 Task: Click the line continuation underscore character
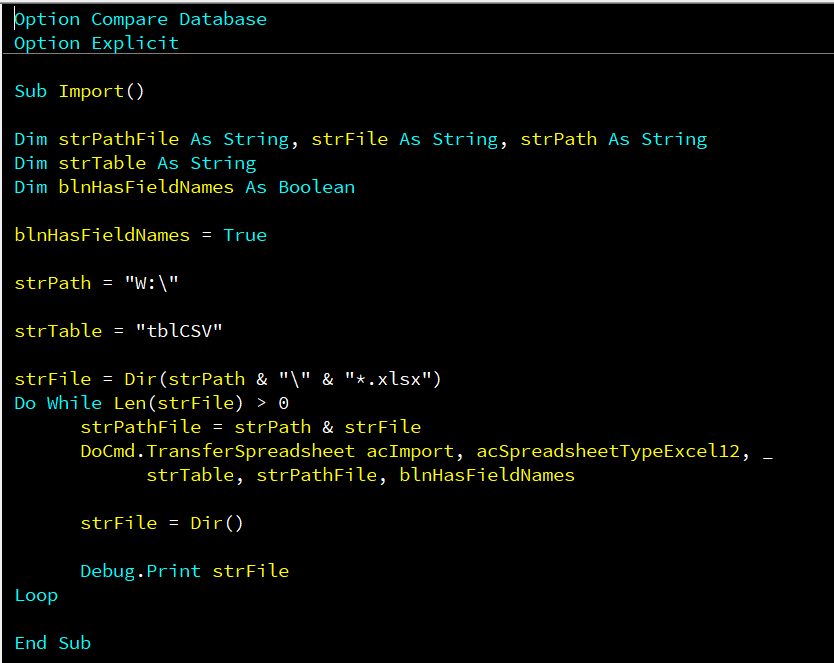pos(768,452)
